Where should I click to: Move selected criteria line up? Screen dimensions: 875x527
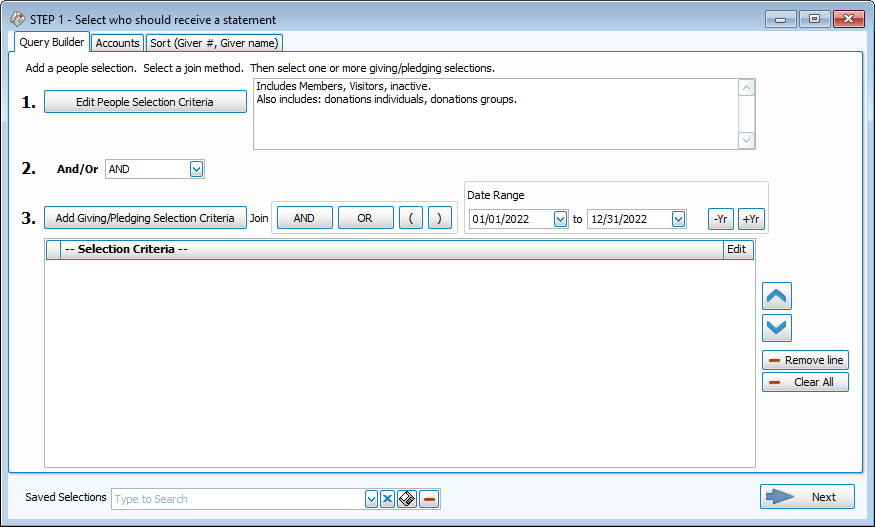pyautogui.click(x=777, y=296)
